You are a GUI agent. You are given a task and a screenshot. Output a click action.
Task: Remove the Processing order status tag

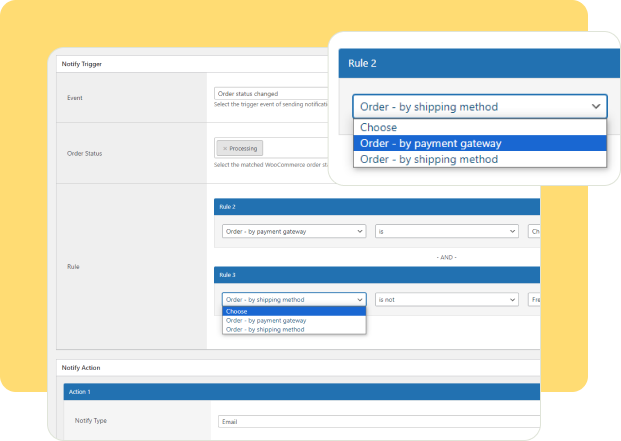coord(223,148)
